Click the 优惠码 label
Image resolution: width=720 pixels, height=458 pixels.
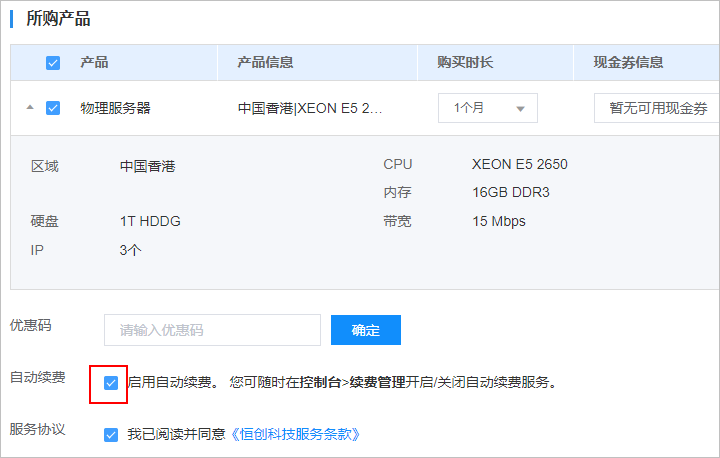[x=30, y=325]
